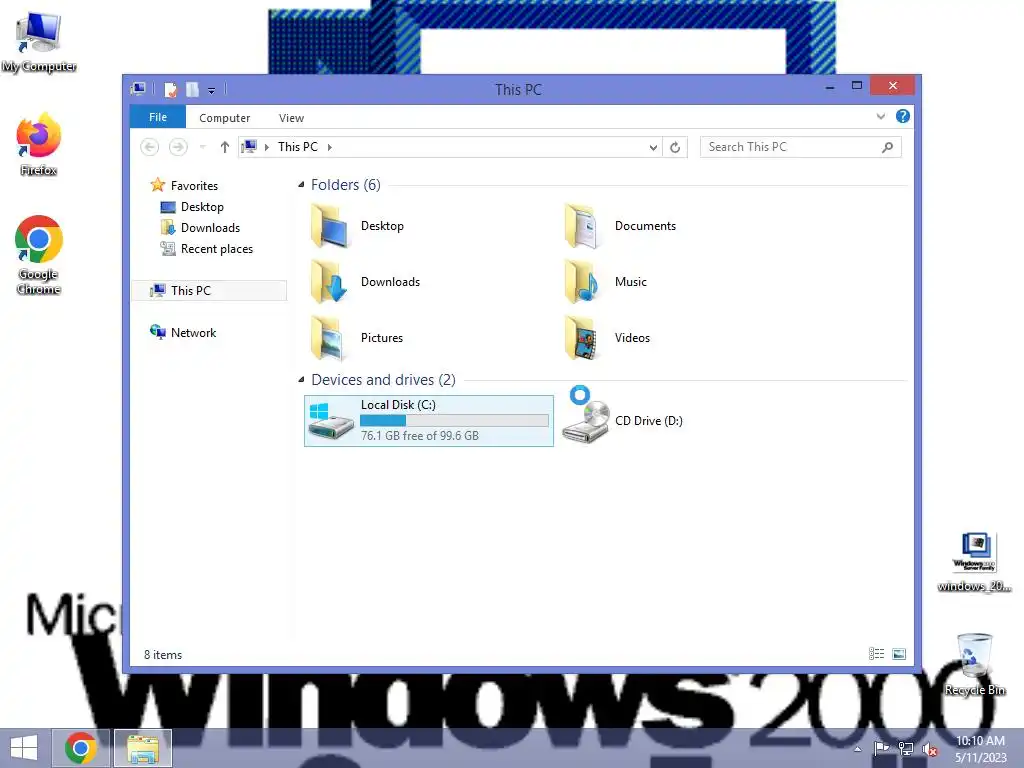Click the muted volume tray icon
The height and width of the screenshot is (768, 1024).
click(x=929, y=750)
